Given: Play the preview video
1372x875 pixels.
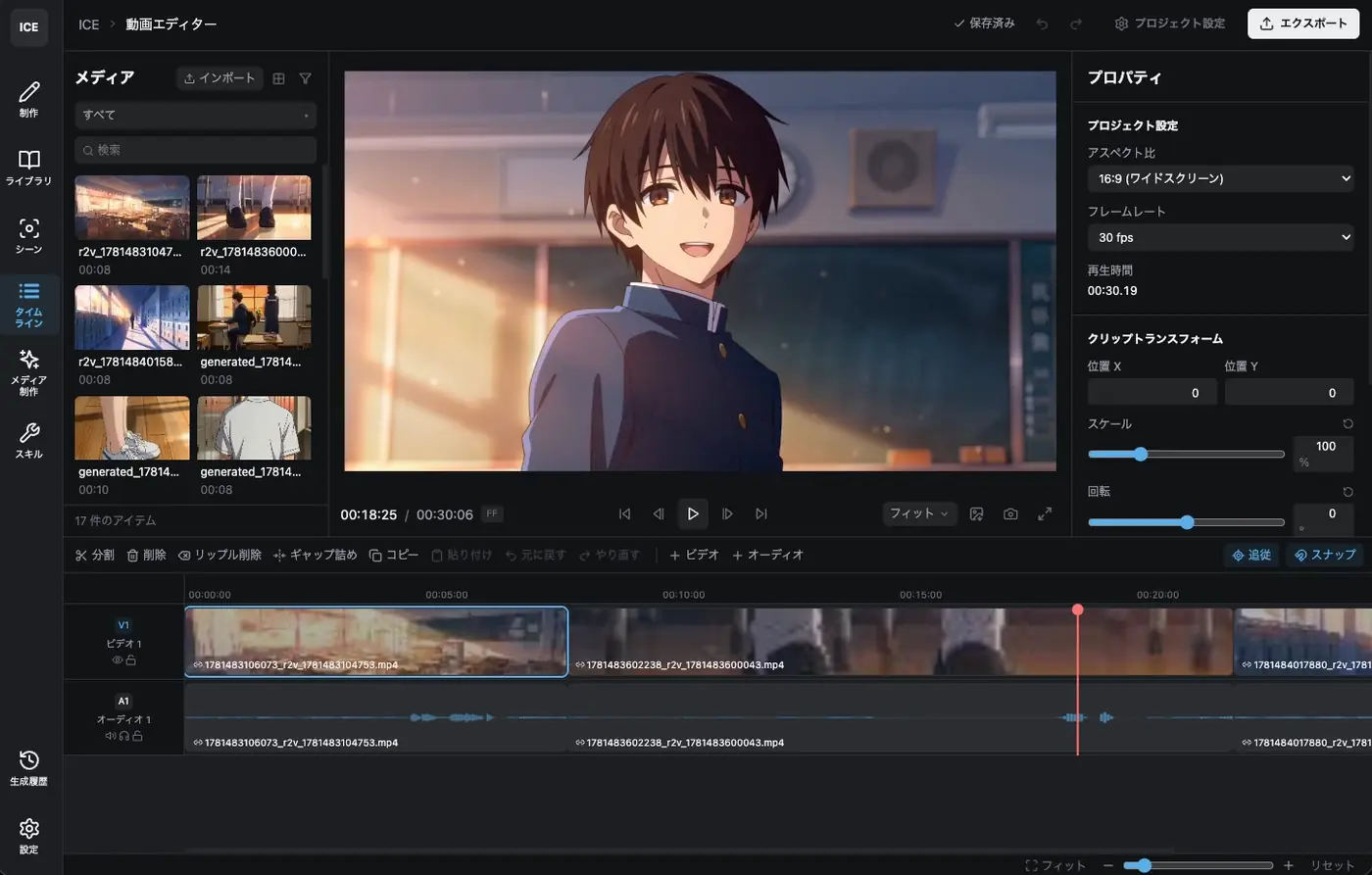Looking at the screenshot, I should tap(693, 513).
